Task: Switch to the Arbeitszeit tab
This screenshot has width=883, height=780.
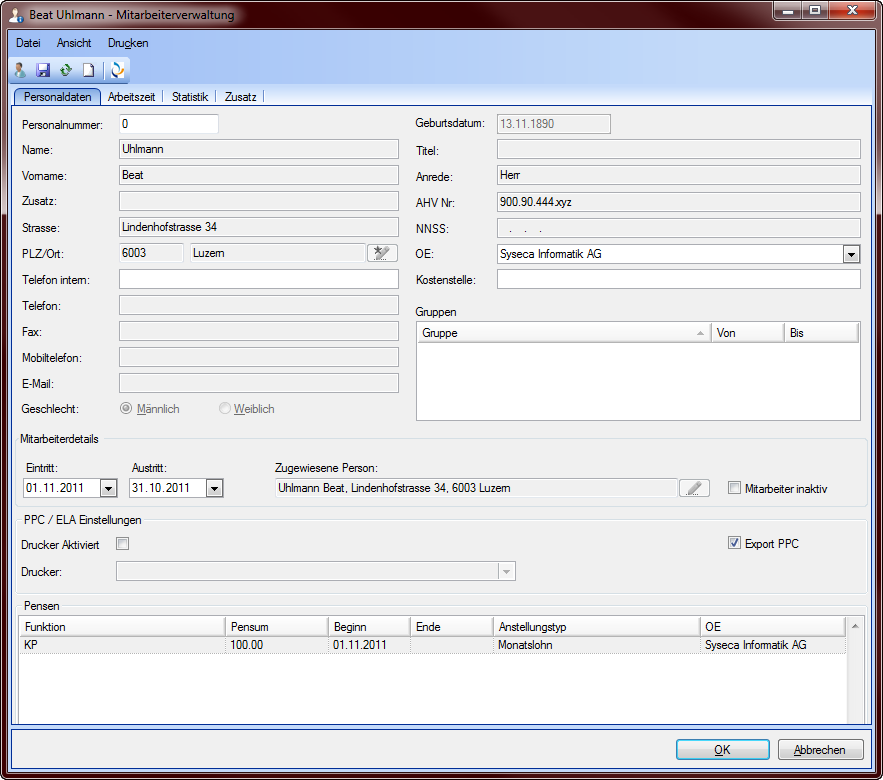Action: (132, 97)
